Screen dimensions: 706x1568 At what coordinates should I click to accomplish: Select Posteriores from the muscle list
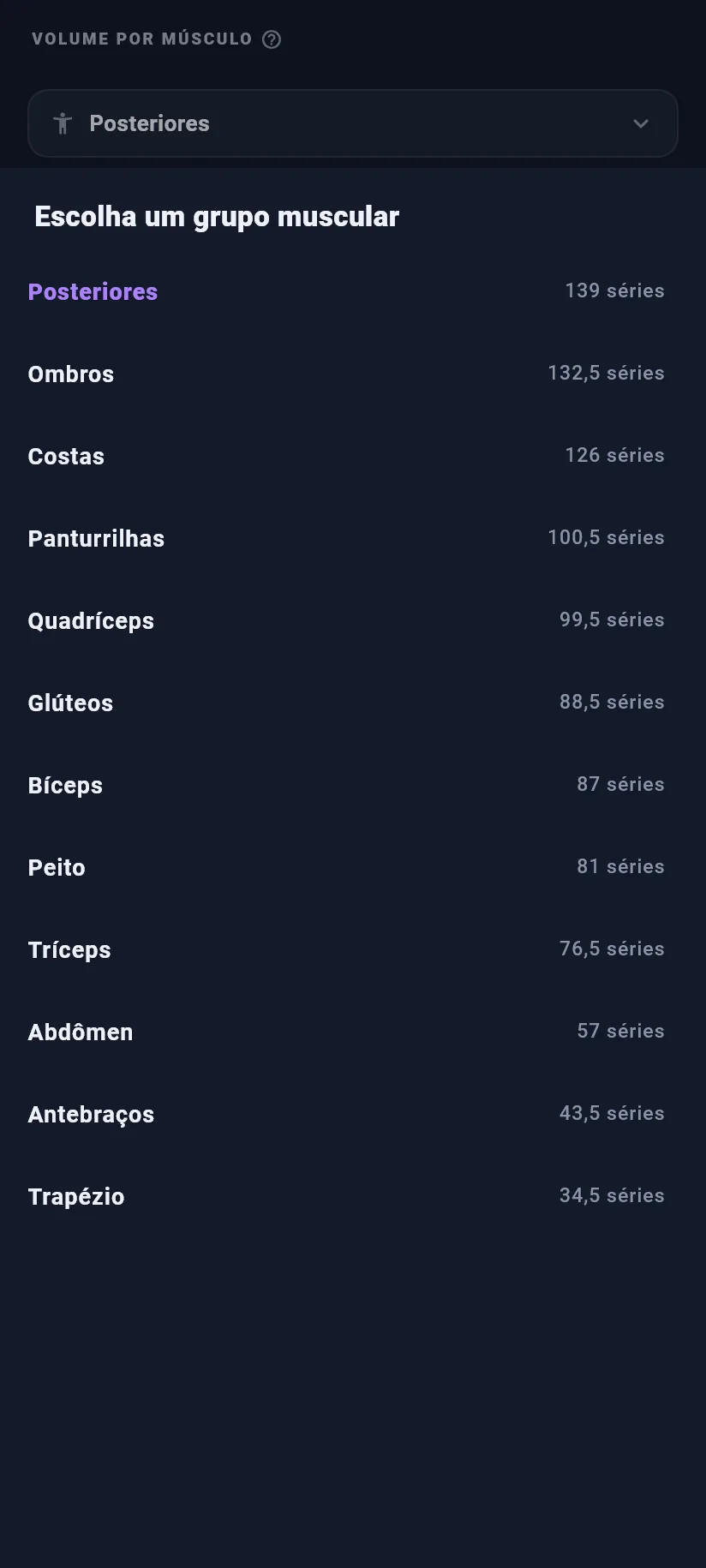click(346, 291)
